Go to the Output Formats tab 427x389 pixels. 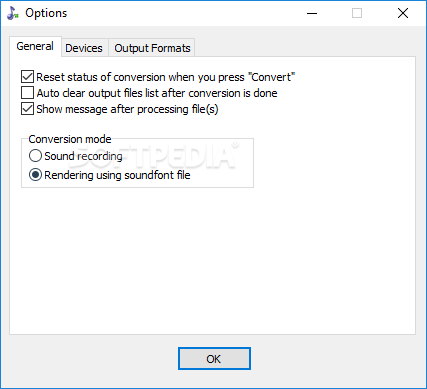[152, 48]
